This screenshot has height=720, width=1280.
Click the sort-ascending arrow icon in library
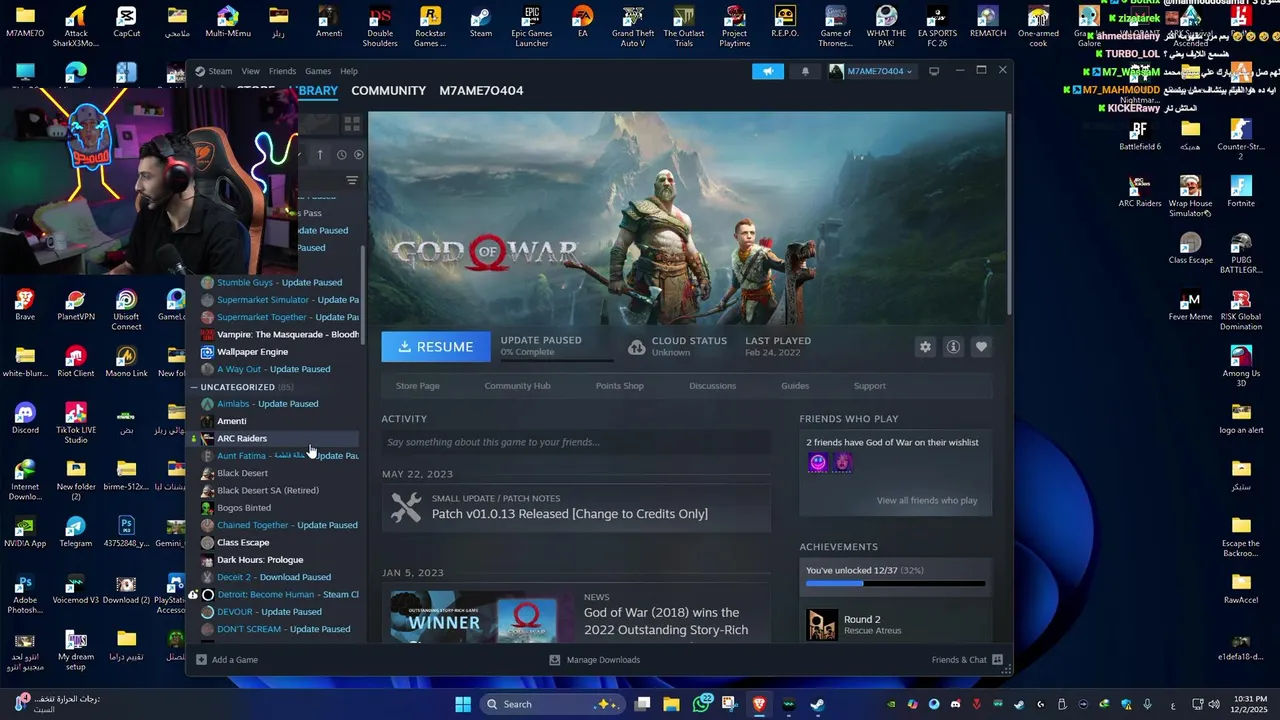click(x=320, y=154)
